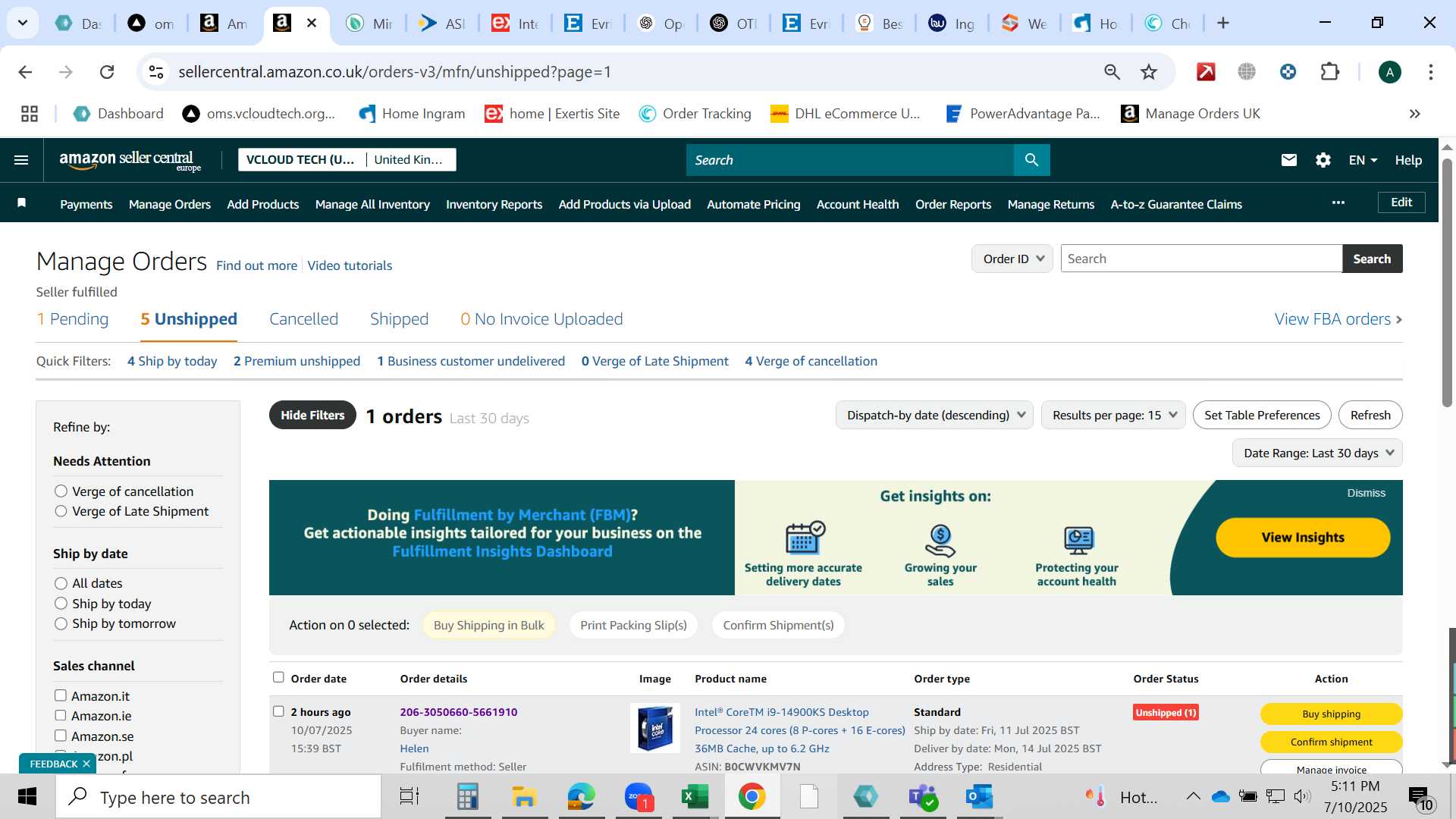Click the red arrow extension icon

pyautogui.click(x=1206, y=72)
